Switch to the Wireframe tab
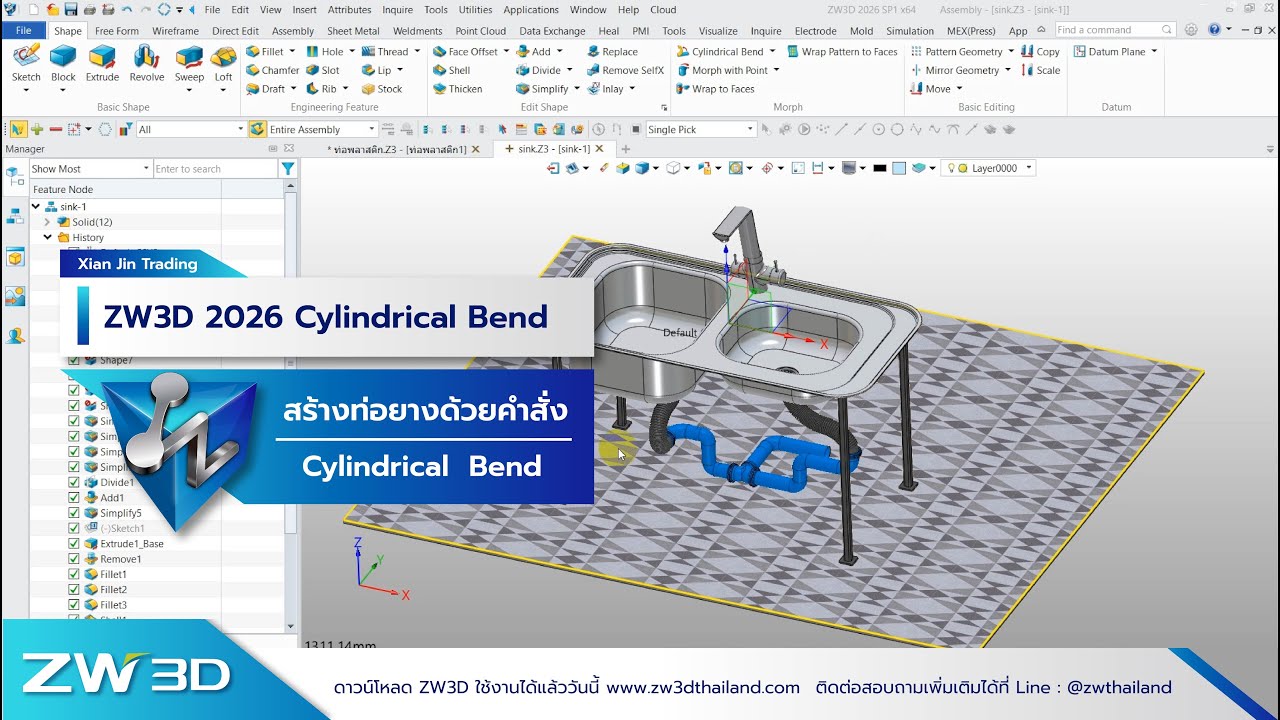Viewport: 1280px width, 720px height. tap(175, 31)
